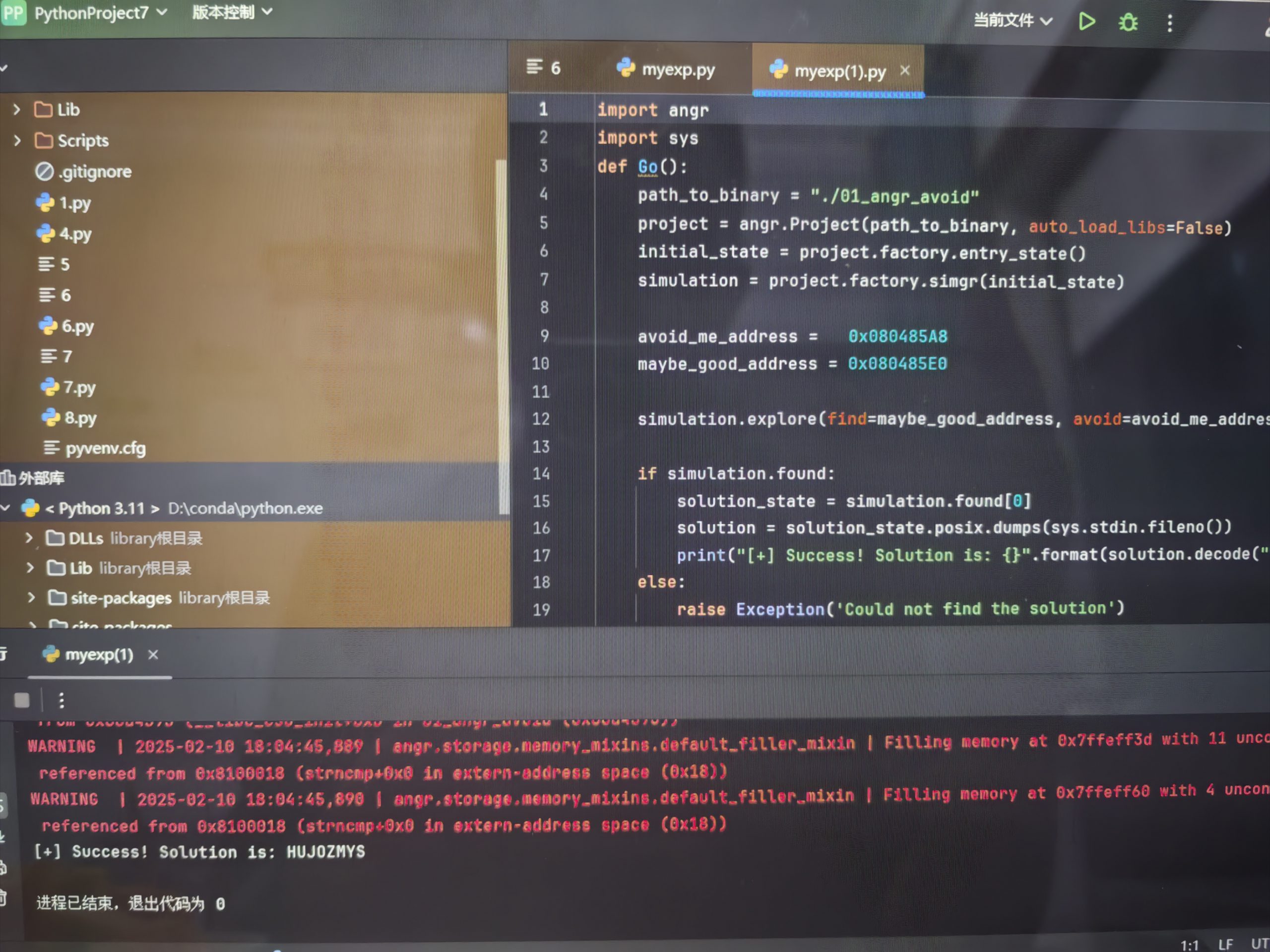This screenshot has width=1270, height=952.
Task: Expand the Lib library root folder
Action: (x=30, y=568)
